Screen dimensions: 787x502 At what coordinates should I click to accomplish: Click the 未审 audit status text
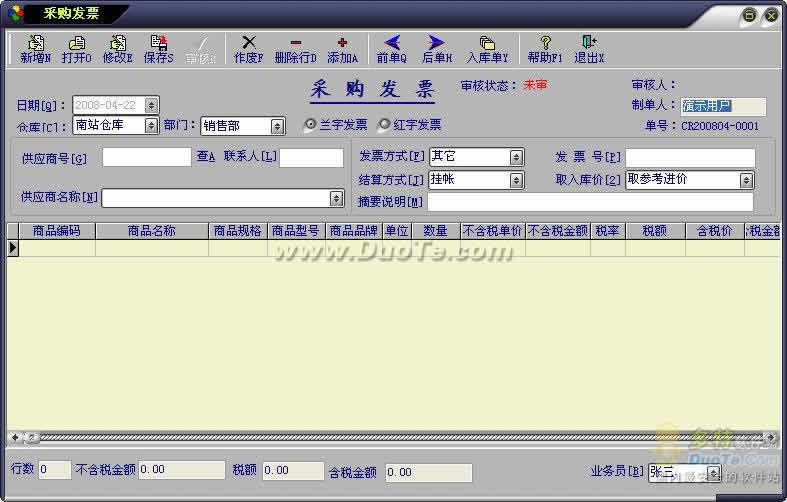point(535,85)
